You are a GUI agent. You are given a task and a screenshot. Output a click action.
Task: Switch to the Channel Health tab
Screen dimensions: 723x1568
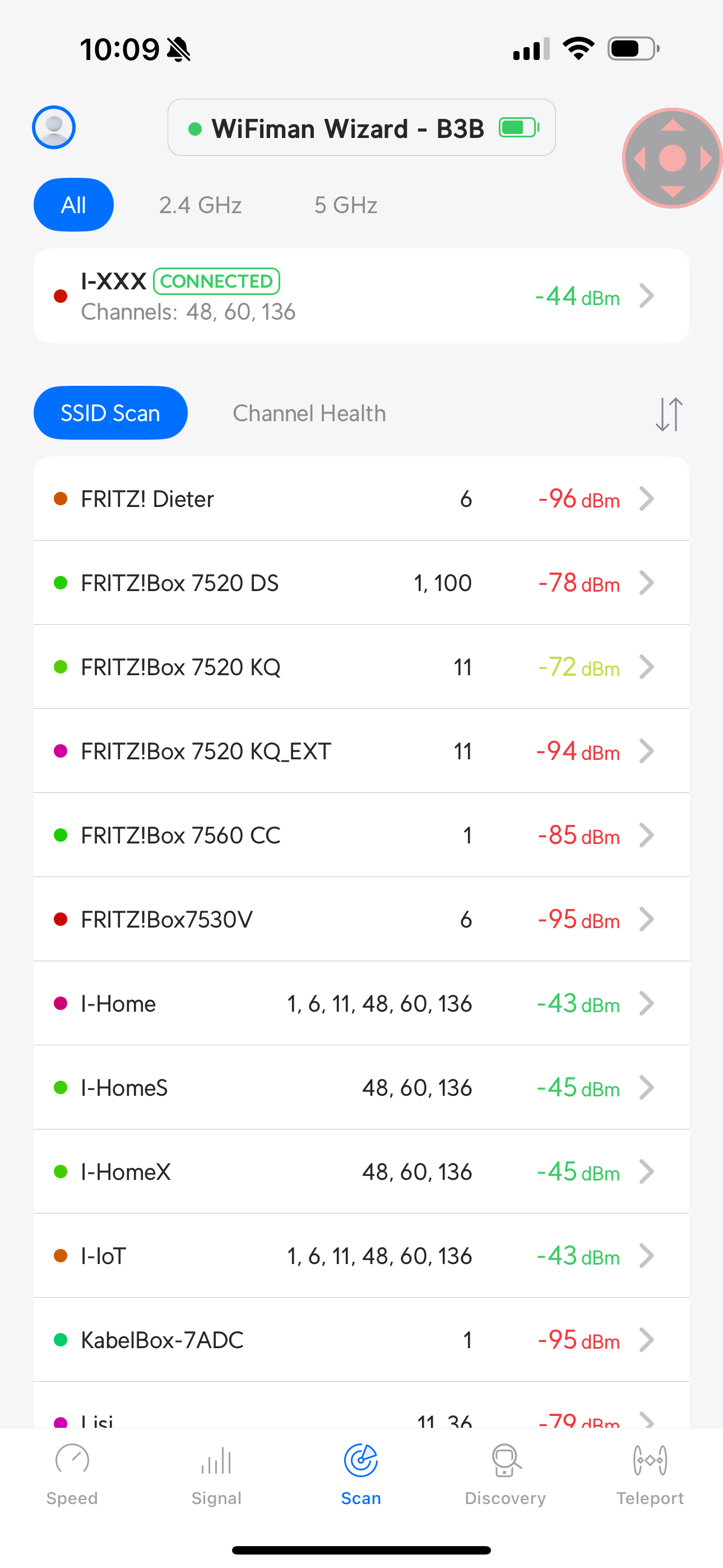pos(309,413)
